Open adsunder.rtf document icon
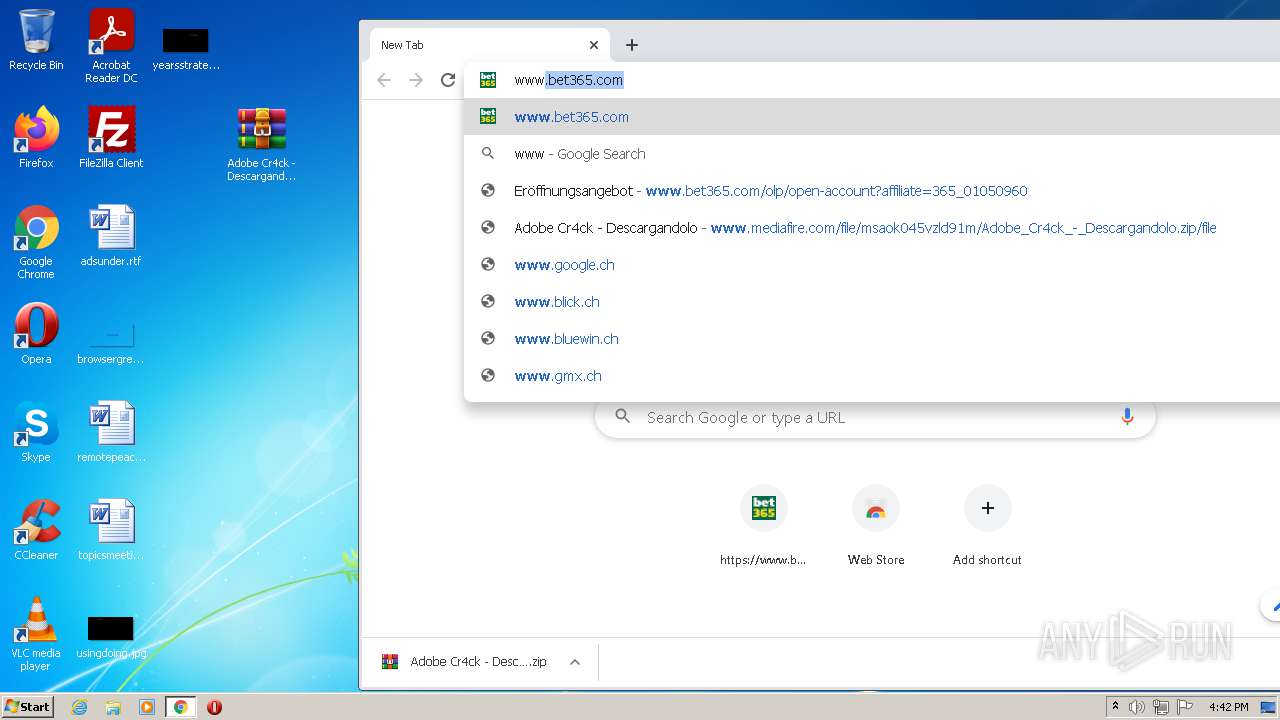Screen dimensions: 1280x720 pos(111,236)
